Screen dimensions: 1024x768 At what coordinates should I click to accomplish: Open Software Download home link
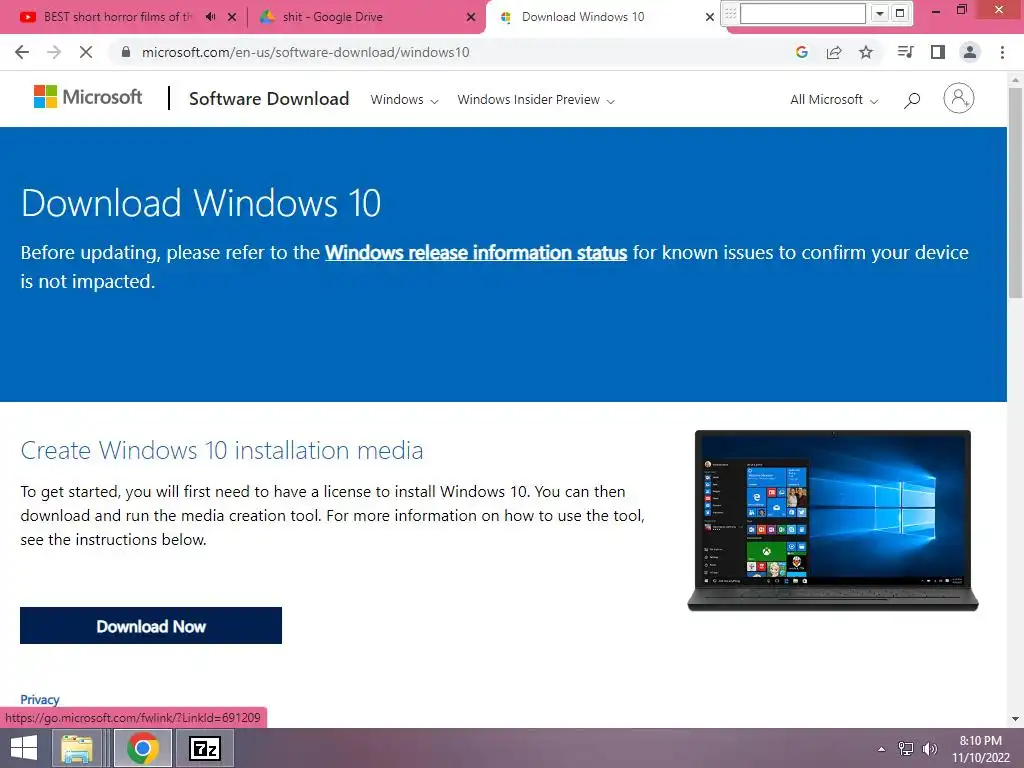[269, 99]
